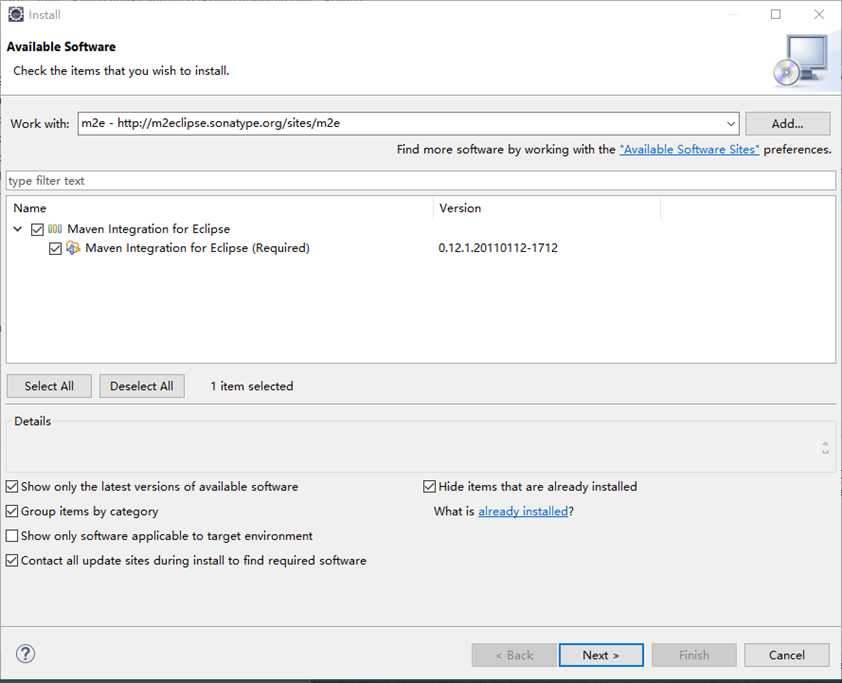Image resolution: width=842 pixels, height=683 pixels.
Task: Close the Install dialog window
Action: pyautogui.click(x=818, y=14)
